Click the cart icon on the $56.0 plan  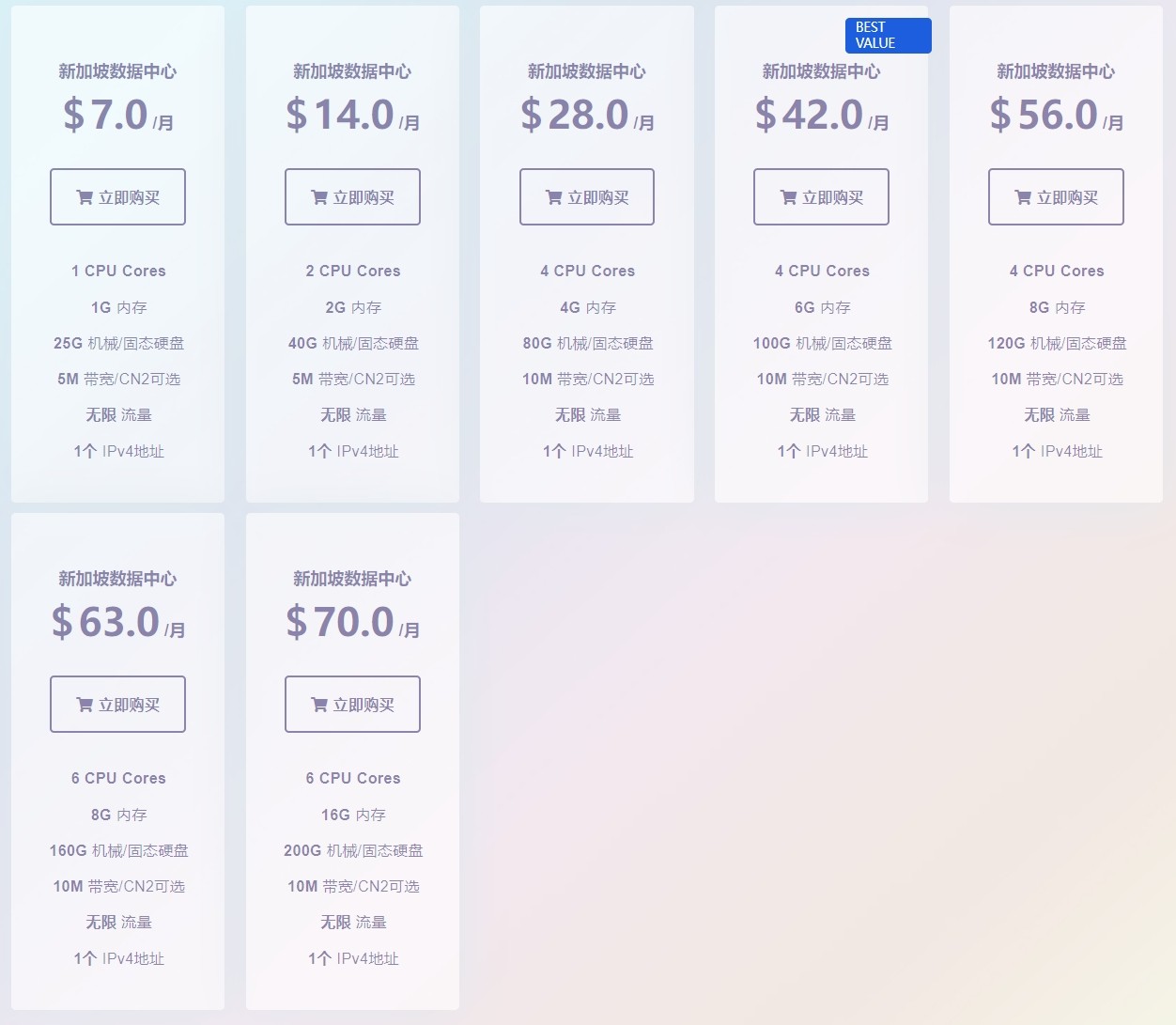pyautogui.click(x=1023, y=197)
